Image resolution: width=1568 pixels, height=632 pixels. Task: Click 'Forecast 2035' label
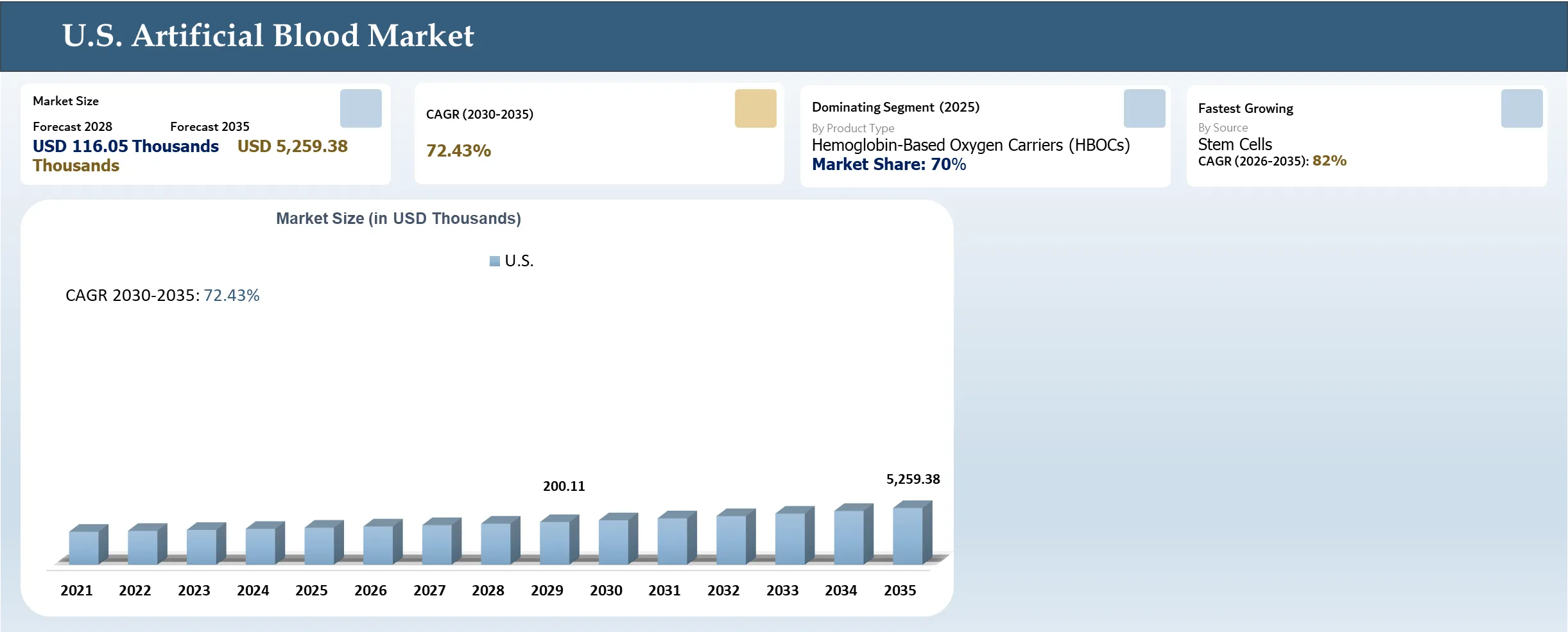click(x=210, y=126)
